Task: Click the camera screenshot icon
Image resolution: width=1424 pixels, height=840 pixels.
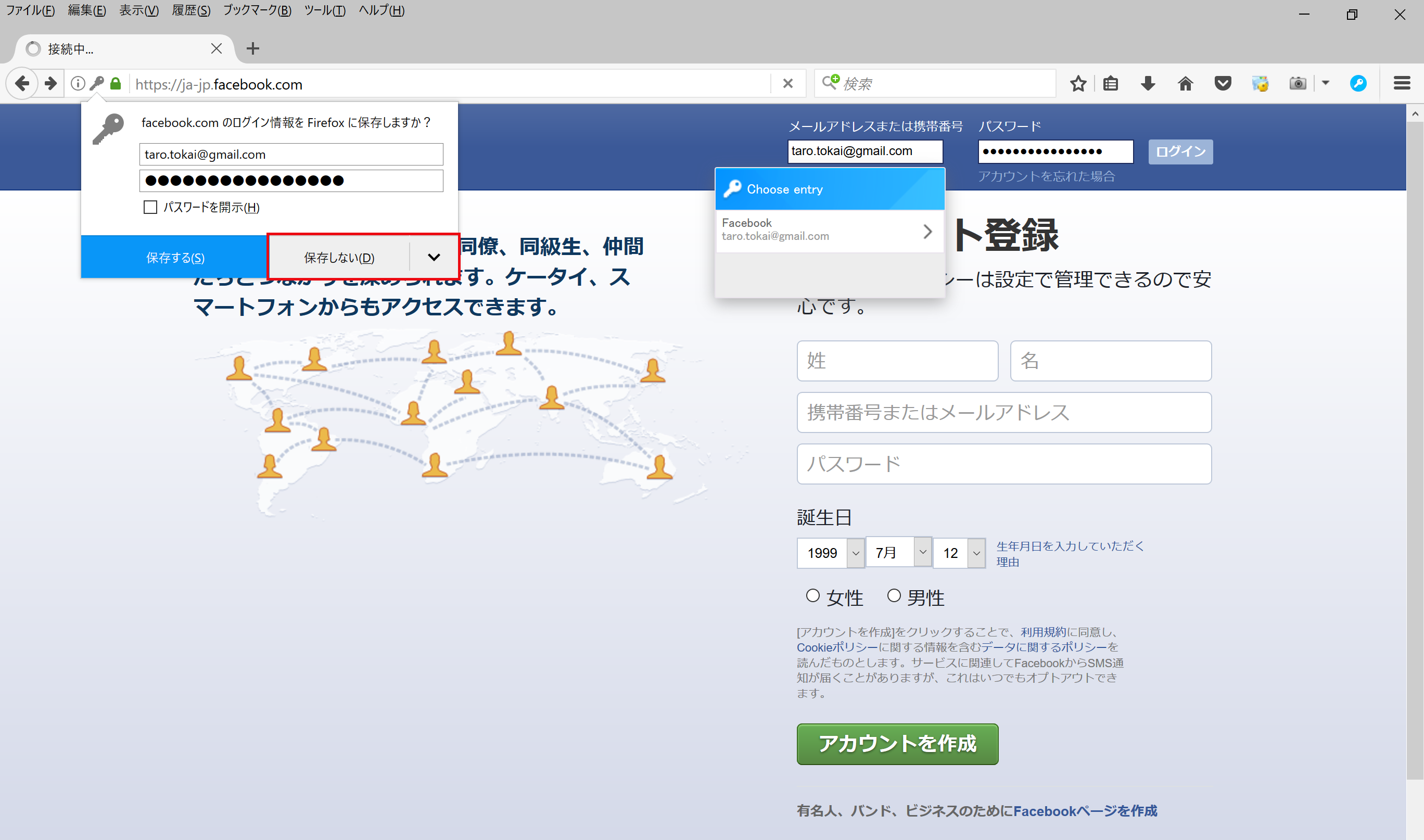Action: point(1297,84)
